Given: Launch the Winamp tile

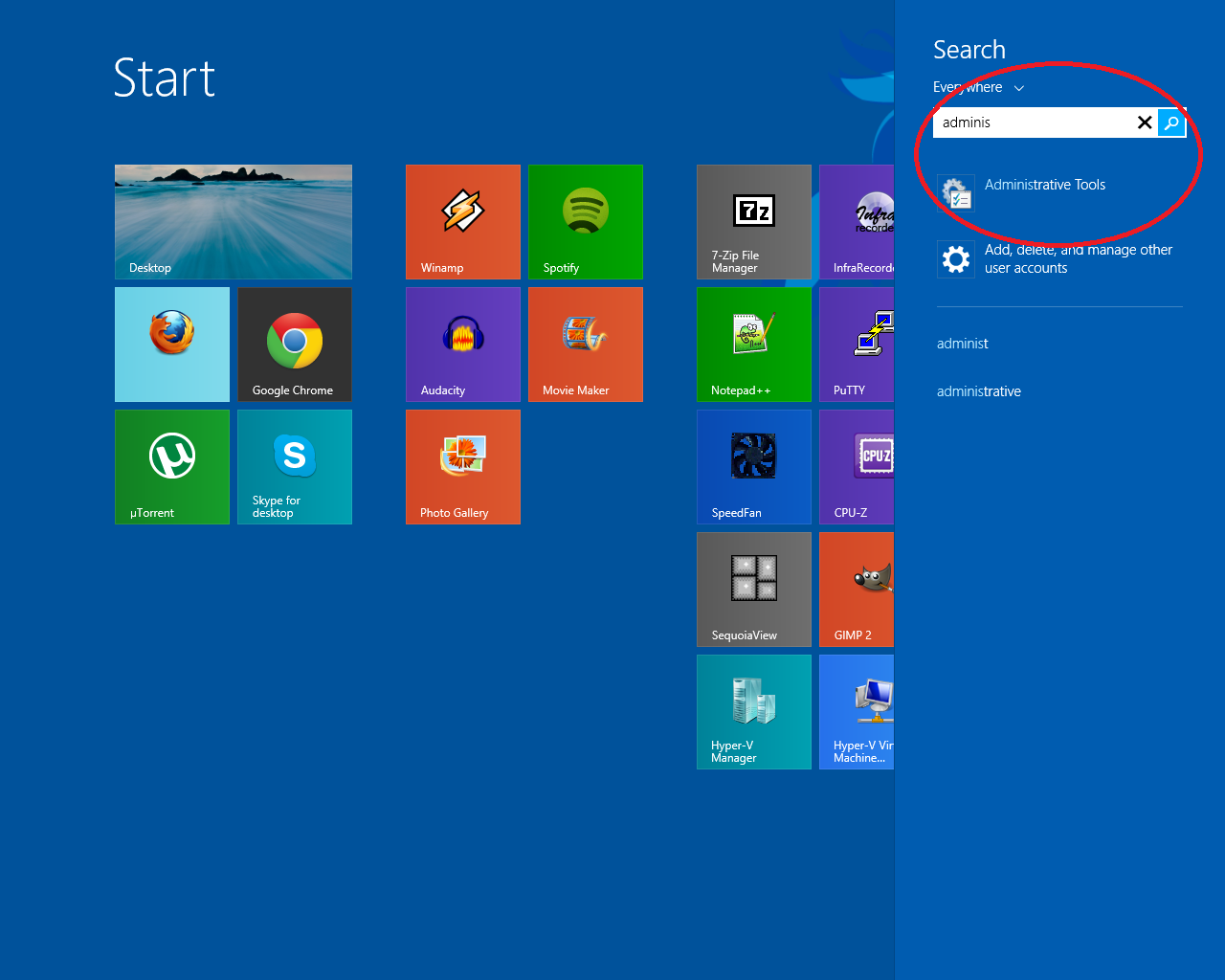Looking at the screenshot, I should [463, 222].
